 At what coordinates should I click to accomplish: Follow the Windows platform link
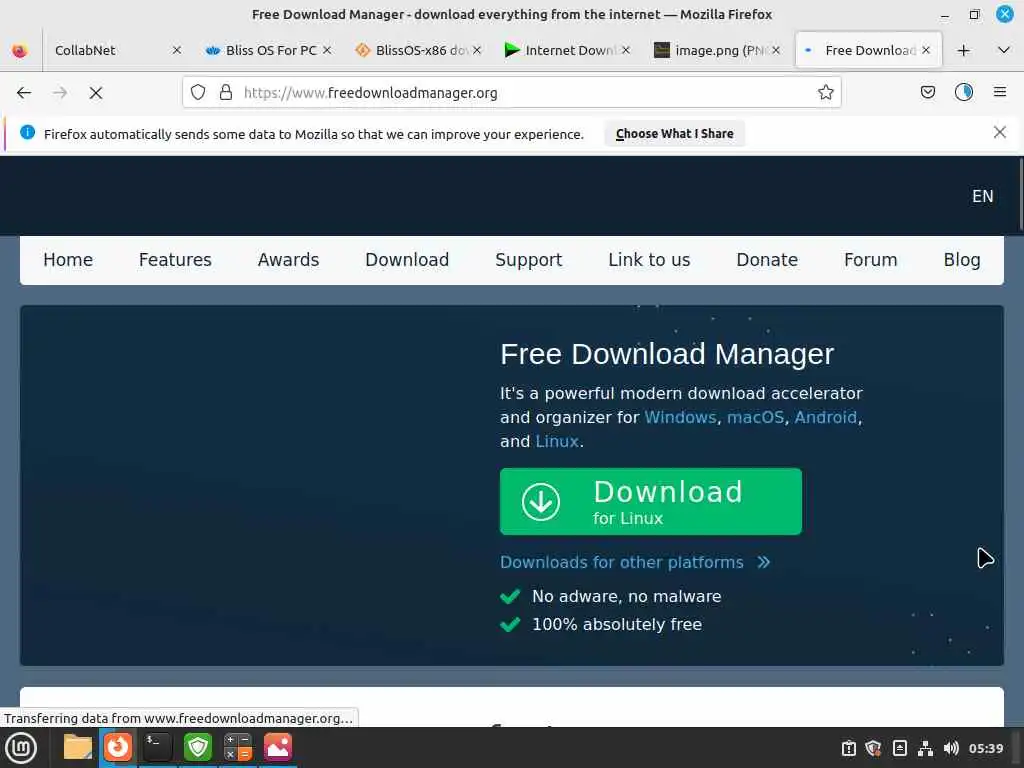[680, 417]
